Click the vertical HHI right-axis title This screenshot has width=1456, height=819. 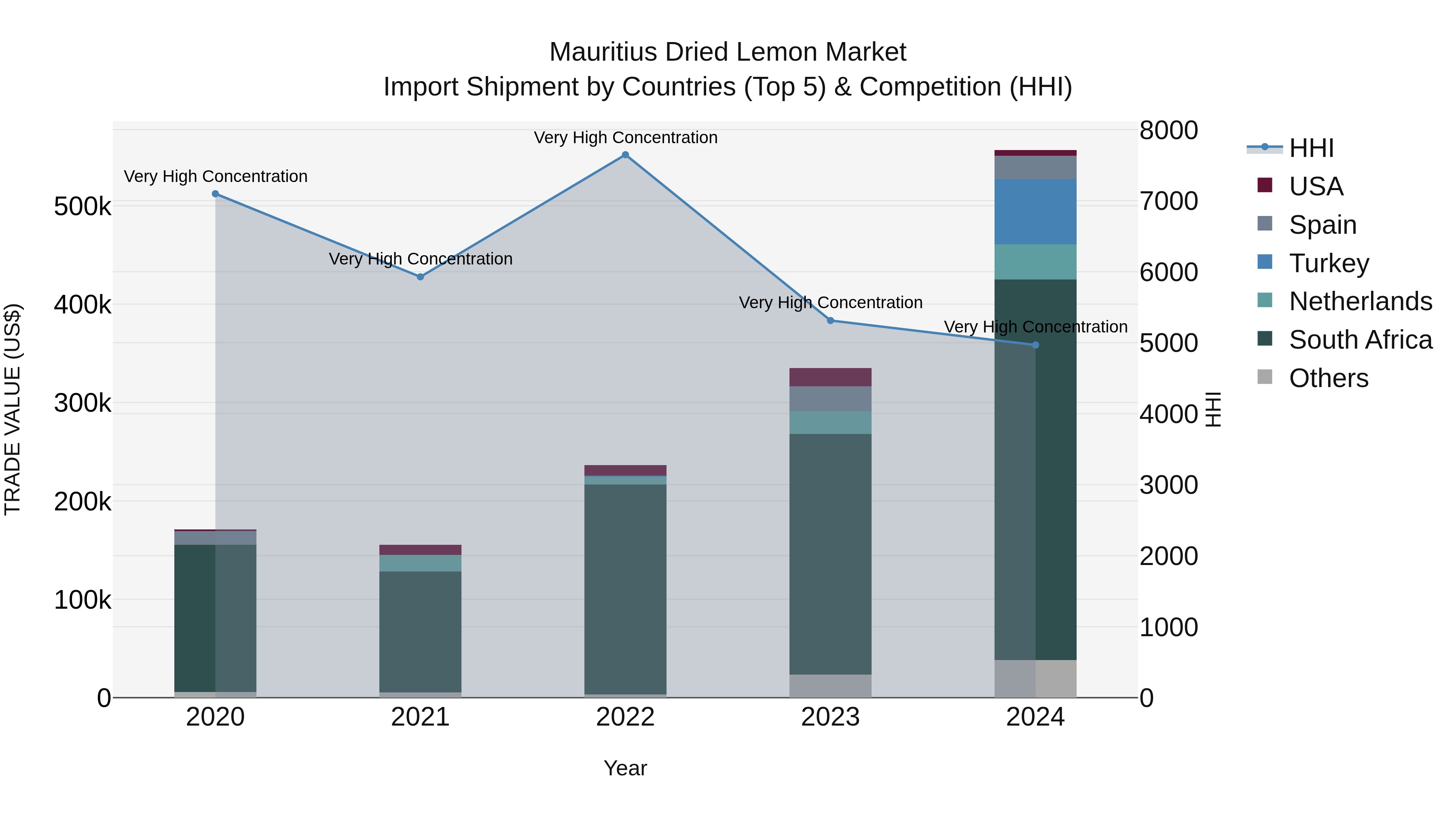pos(1213,409)
